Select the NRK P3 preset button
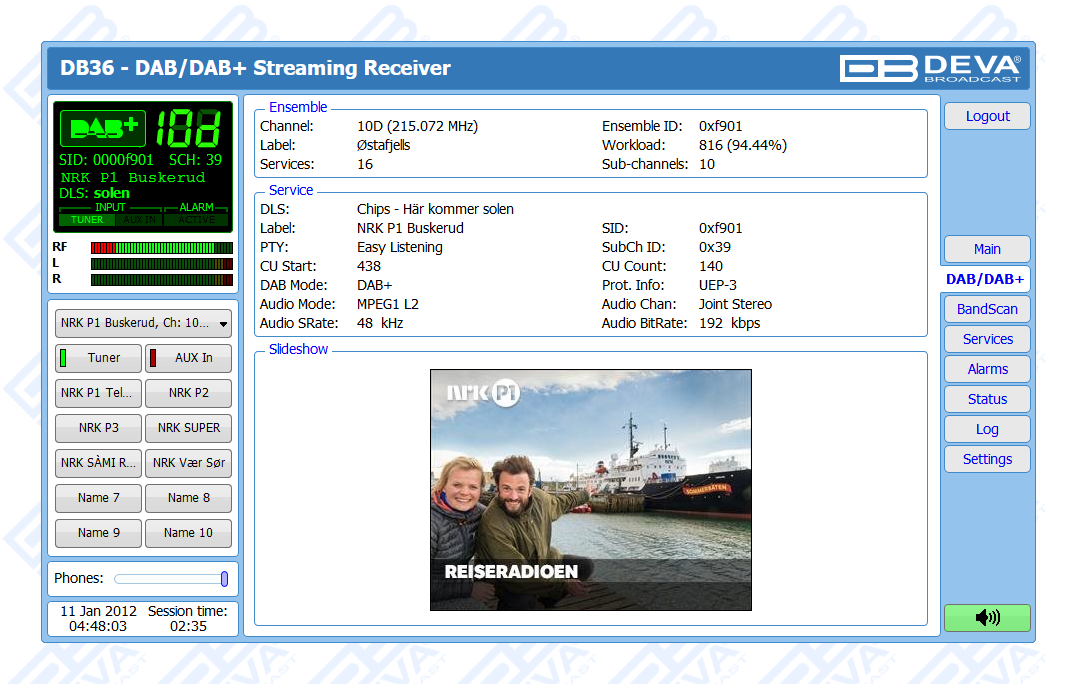The image size is (1077, 684). [x=98, y=428]
